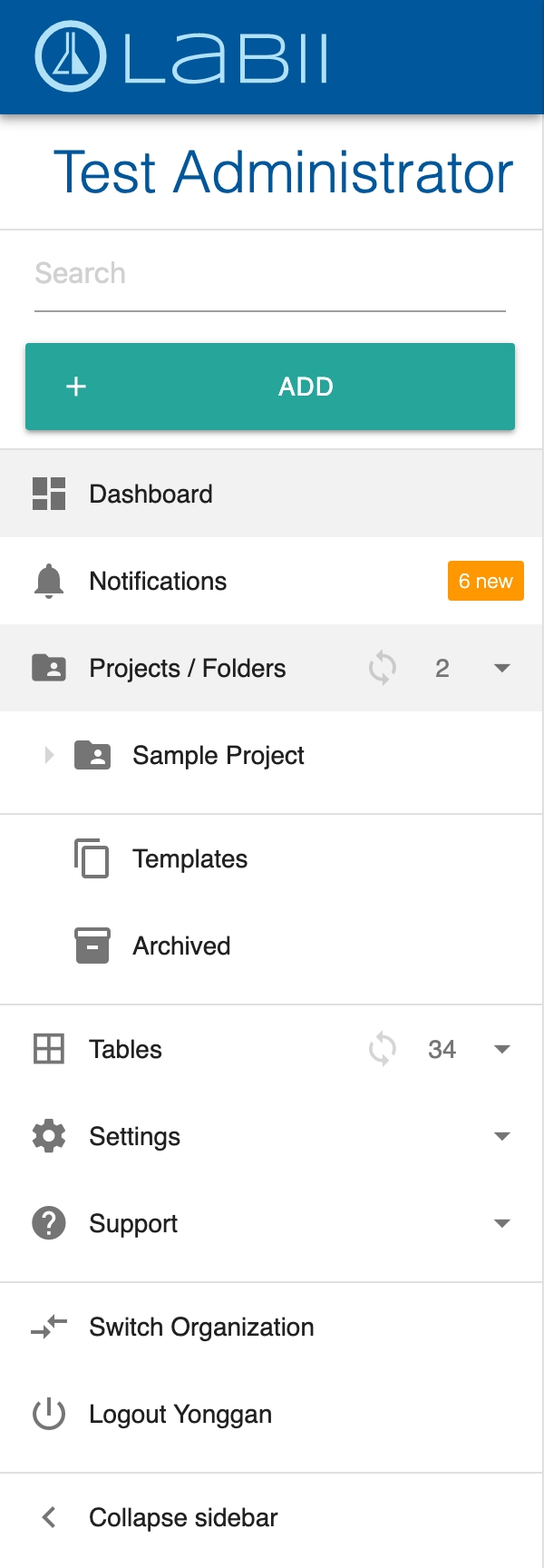Expand the Settings dropdown arrow
Image resolution: width=544 pixels, height=1568 pixels.
coord(502,1136)
